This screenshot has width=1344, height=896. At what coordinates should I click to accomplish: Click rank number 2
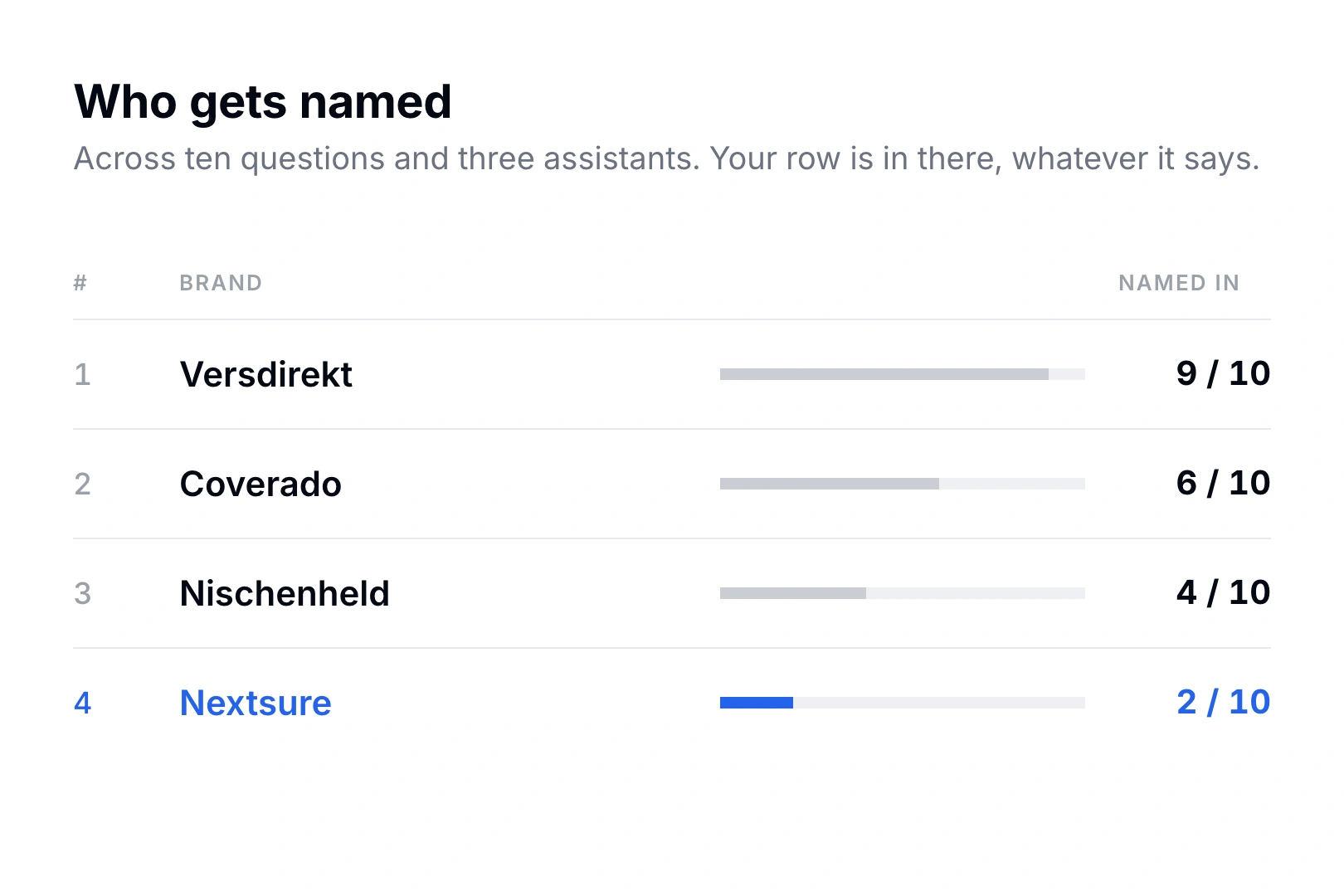pyautogui.click(x=82, y=484)
